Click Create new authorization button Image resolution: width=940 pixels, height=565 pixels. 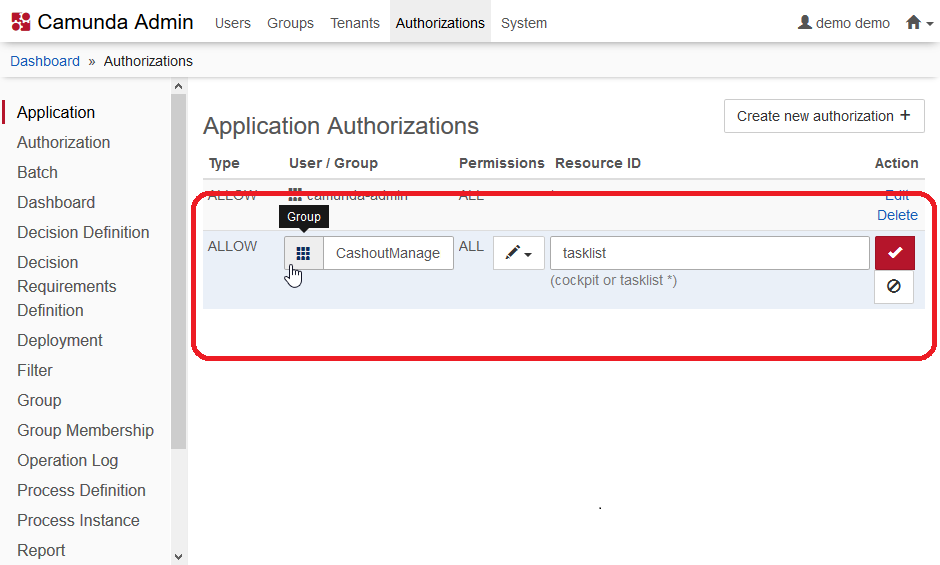coord(823,116)
